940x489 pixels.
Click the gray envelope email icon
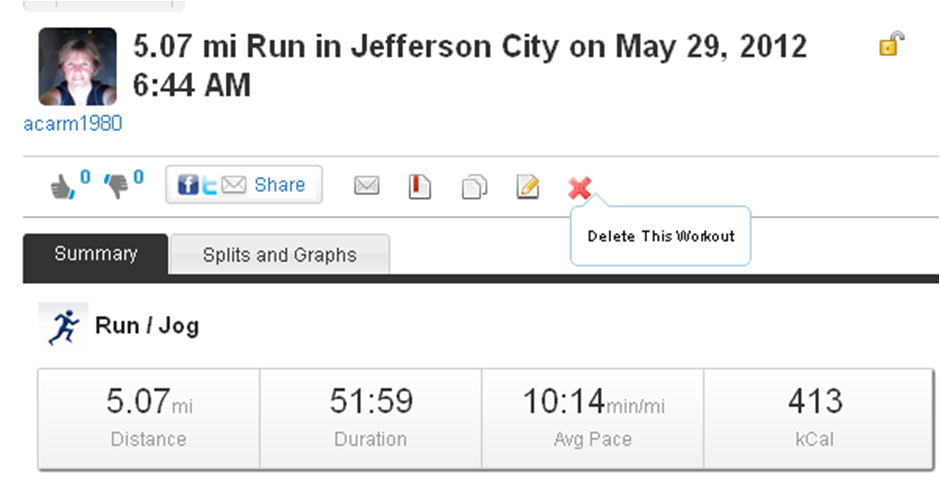point(367,186)
